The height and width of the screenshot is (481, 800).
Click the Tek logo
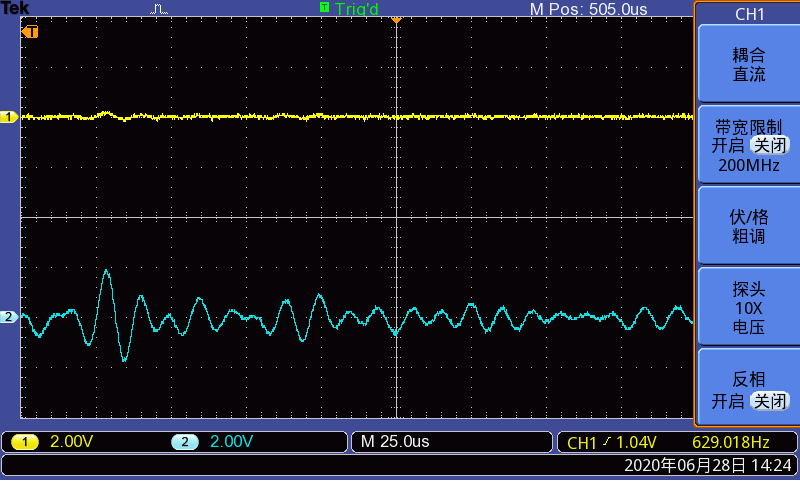15,8
